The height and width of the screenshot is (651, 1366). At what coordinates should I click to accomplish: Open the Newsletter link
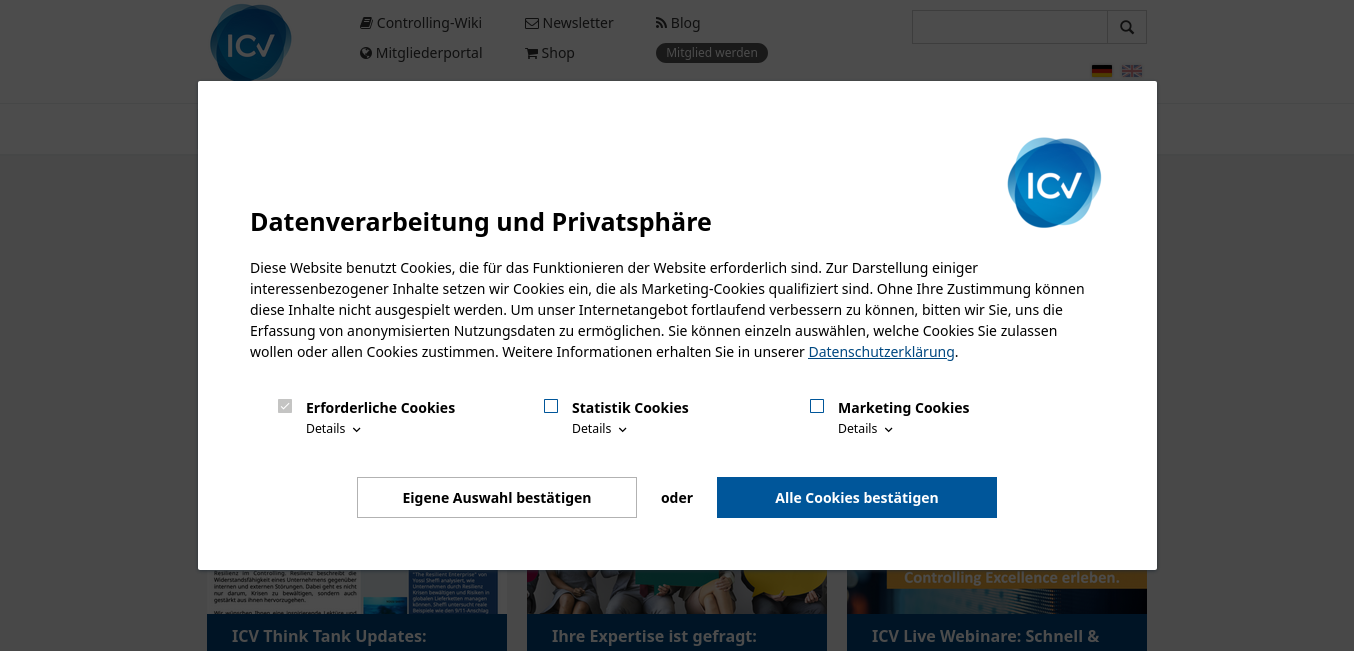(569, 23)
